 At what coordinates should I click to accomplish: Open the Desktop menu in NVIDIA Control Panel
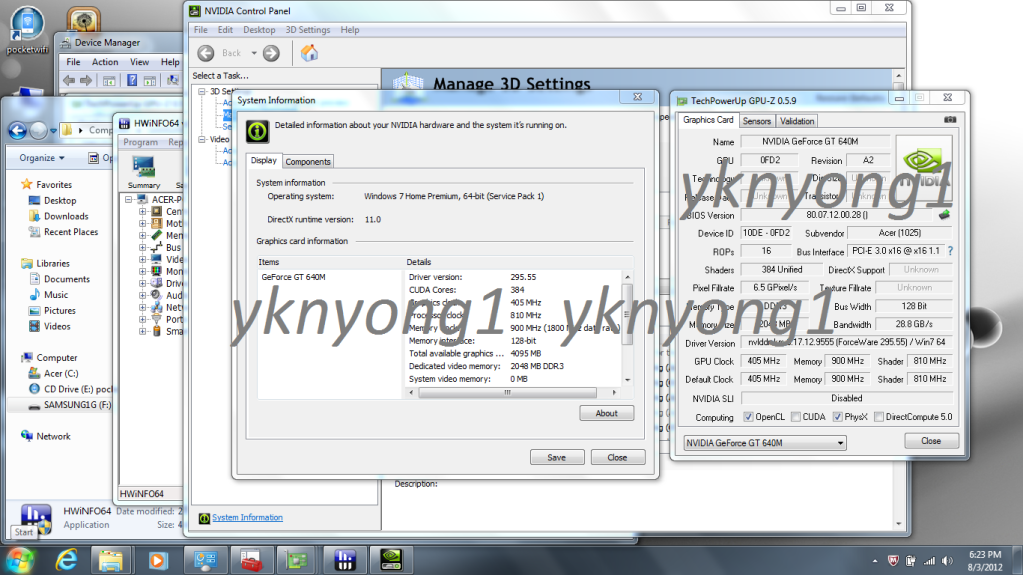click(x=259, y=30)
